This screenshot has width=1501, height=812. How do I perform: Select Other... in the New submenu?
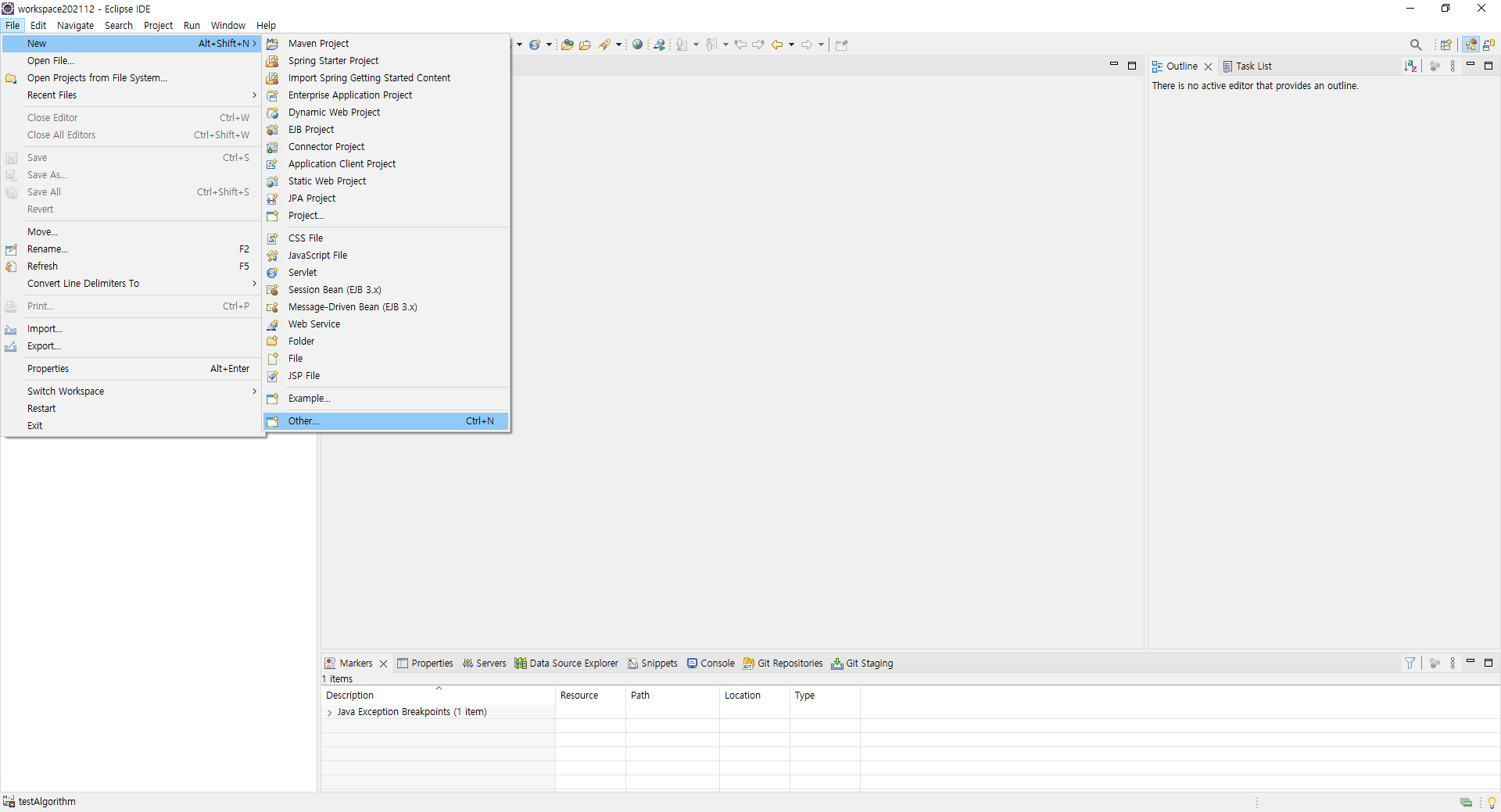[386, 421]
